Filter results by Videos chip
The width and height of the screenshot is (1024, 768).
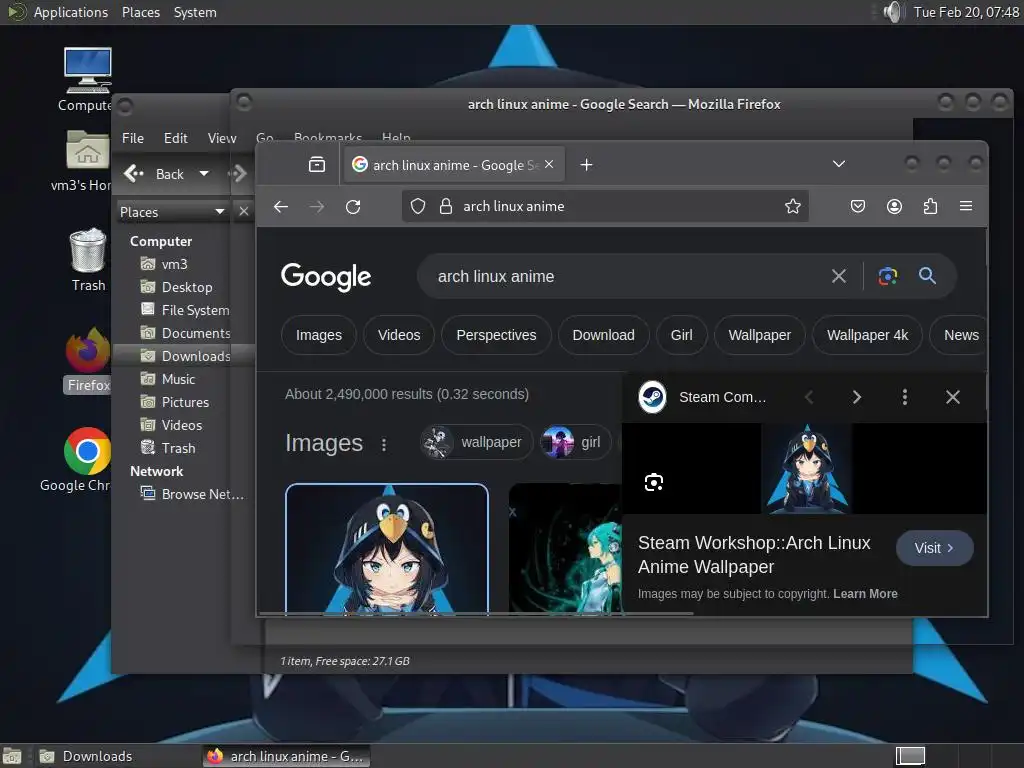(x=399, y=335)
